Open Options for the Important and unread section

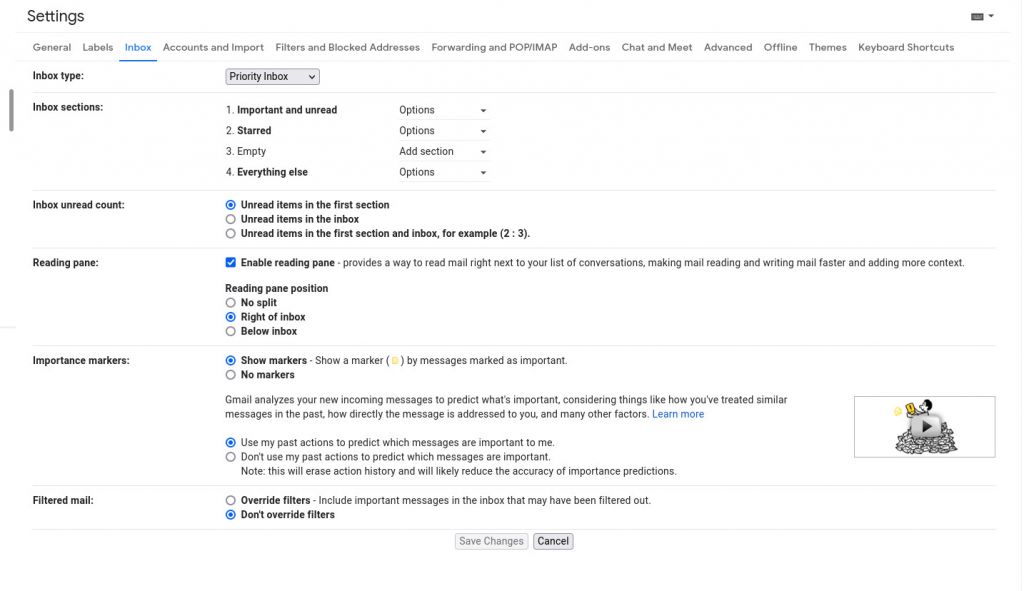[443, 109]
